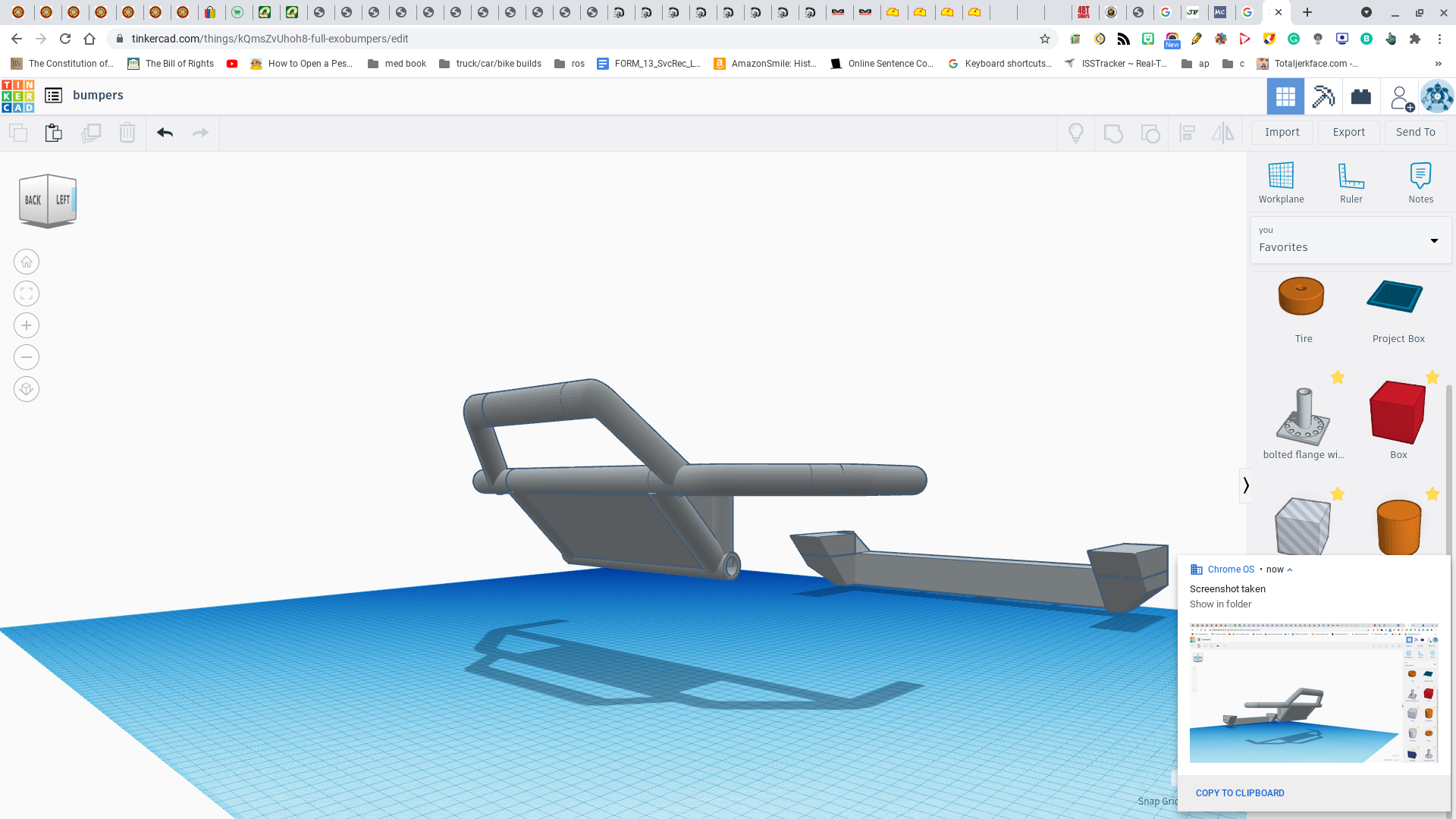Select the Workplane tool
1456x819 pixels.
click(x=1282, y=183)
